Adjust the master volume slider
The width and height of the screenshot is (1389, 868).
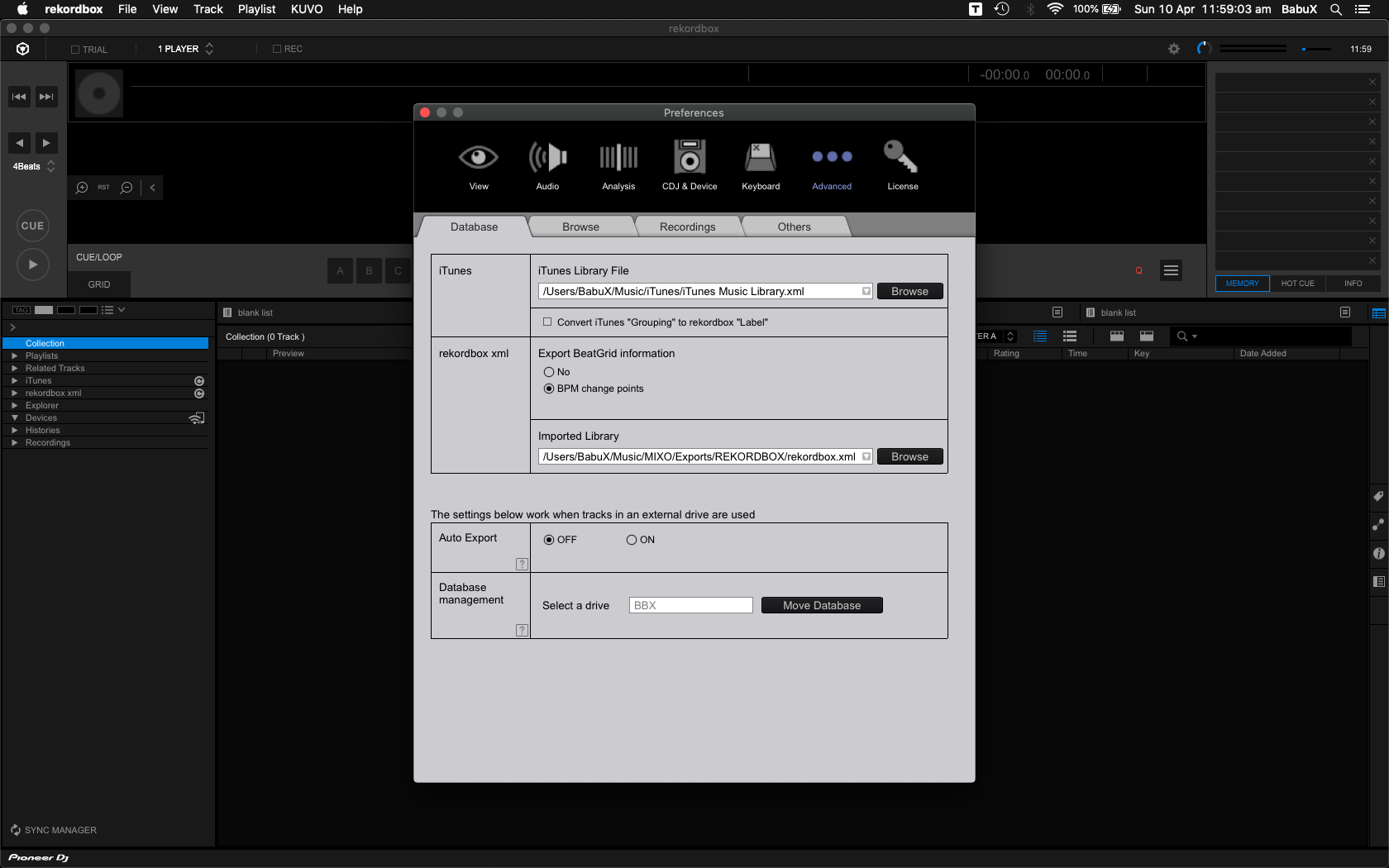click(x=1315, y=49)
